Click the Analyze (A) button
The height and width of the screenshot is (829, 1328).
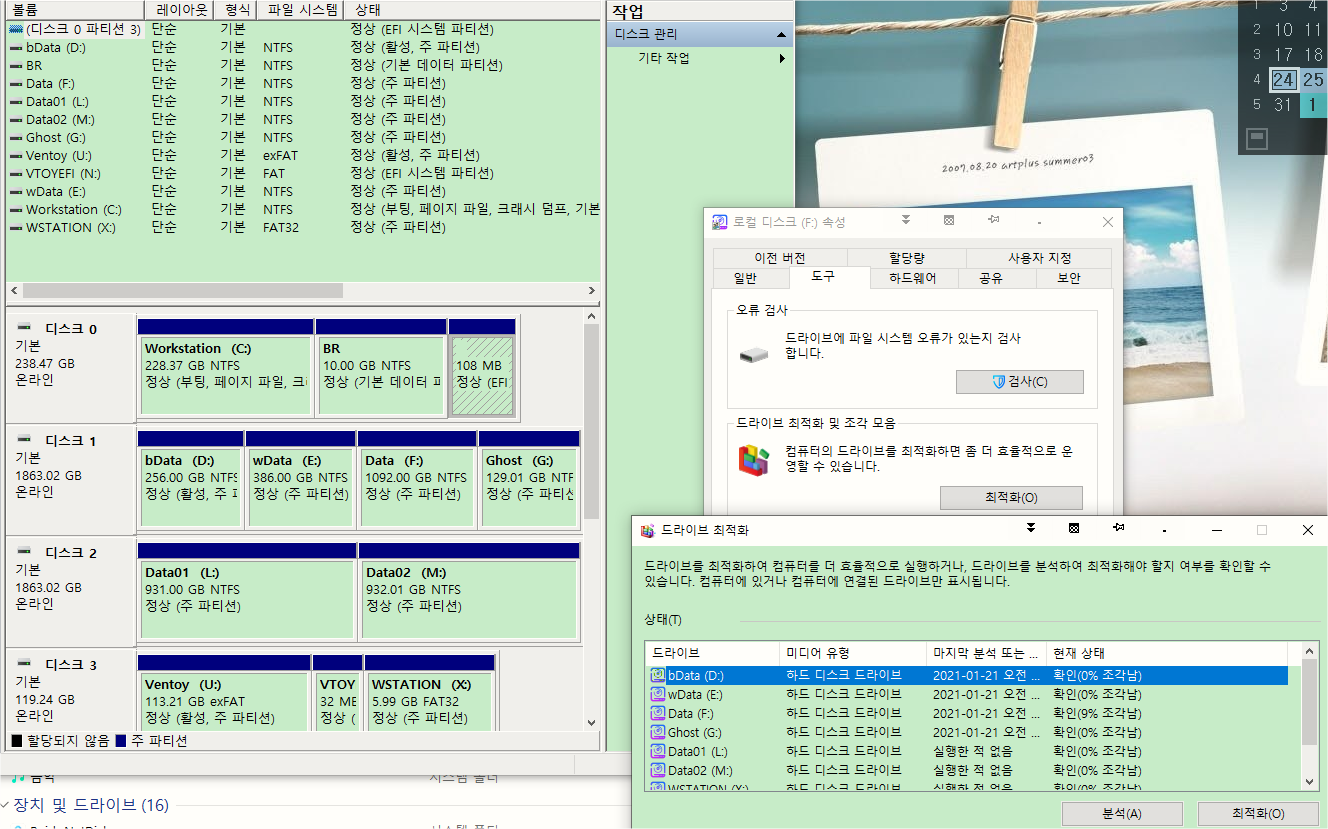click(1121, 814)
